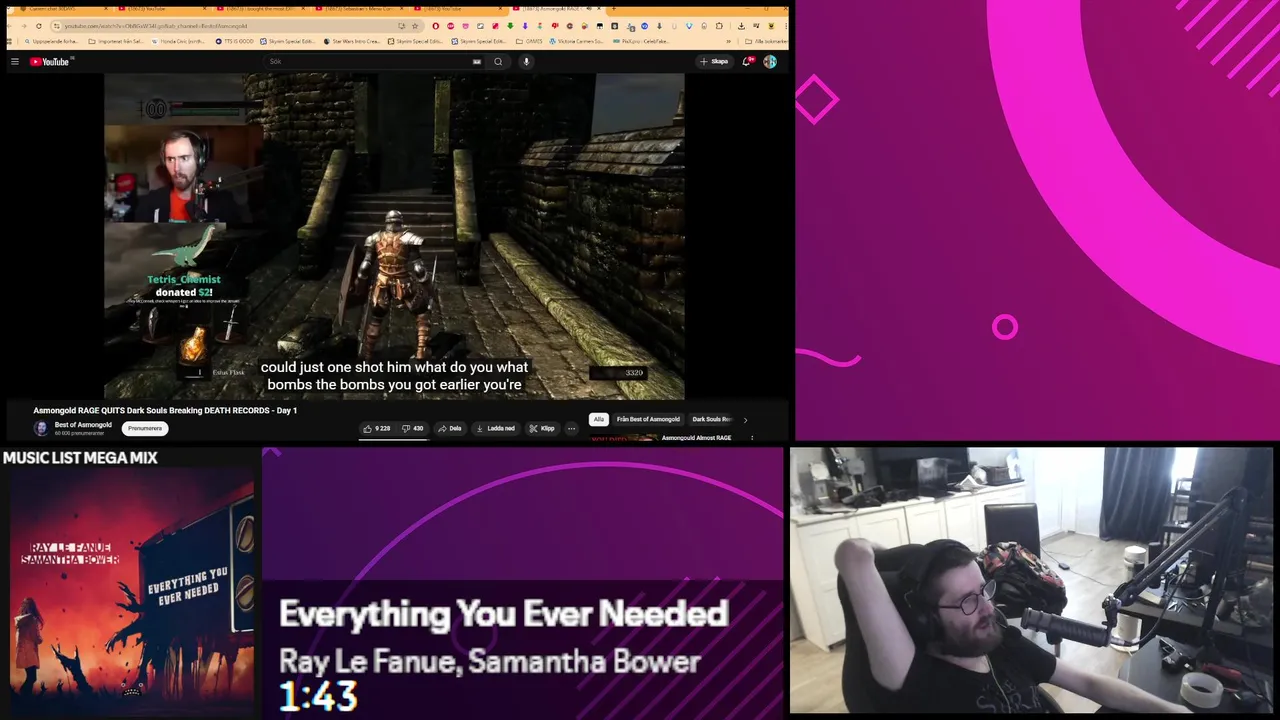
Task: Click the subtitle text 'could just one shot him'
Action: click(394, 367)
